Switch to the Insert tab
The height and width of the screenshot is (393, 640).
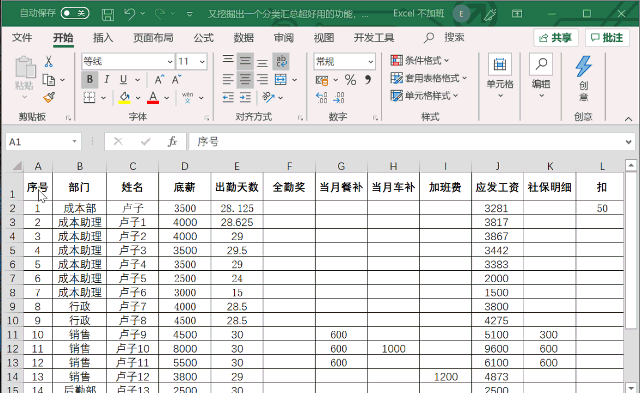[x=103, y=38]
